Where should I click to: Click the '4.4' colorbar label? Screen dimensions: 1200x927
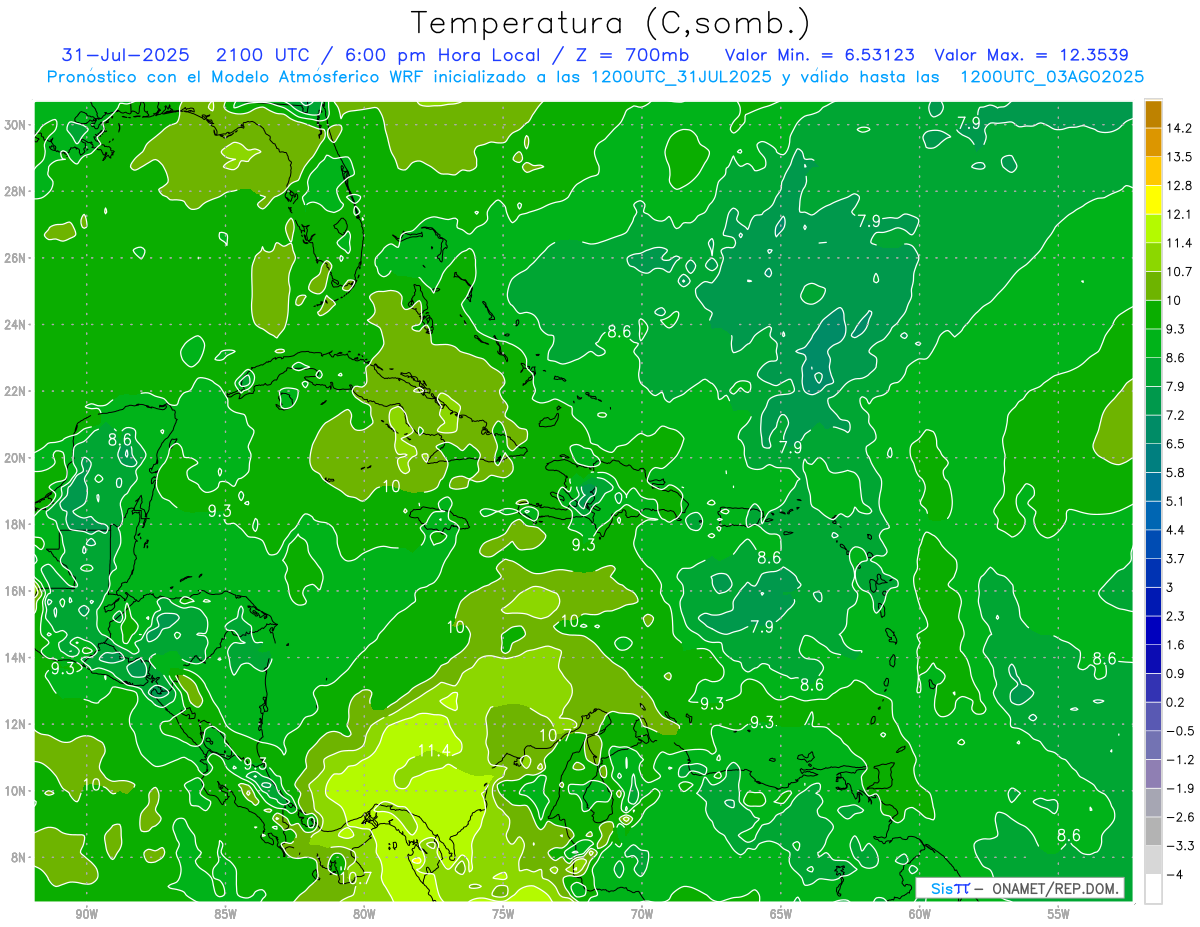click(1175, 530)
